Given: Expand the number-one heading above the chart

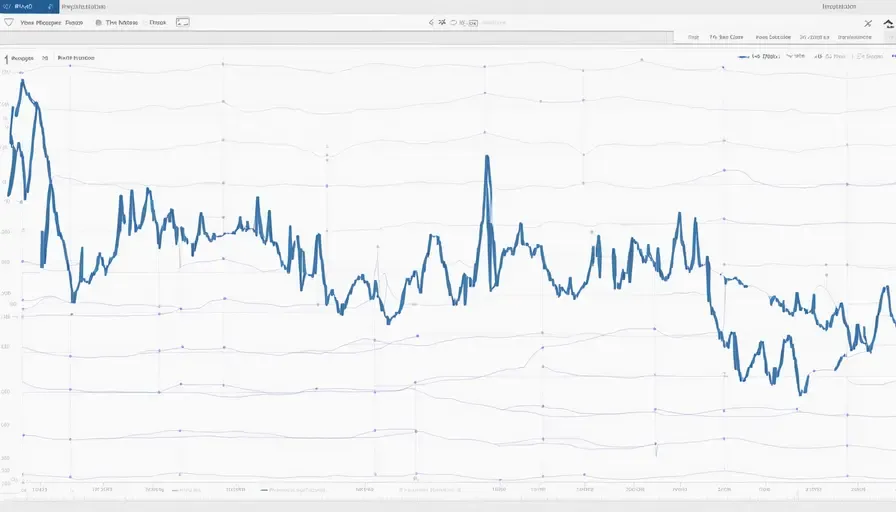Looking at the screenshot, I should [19, 58].
